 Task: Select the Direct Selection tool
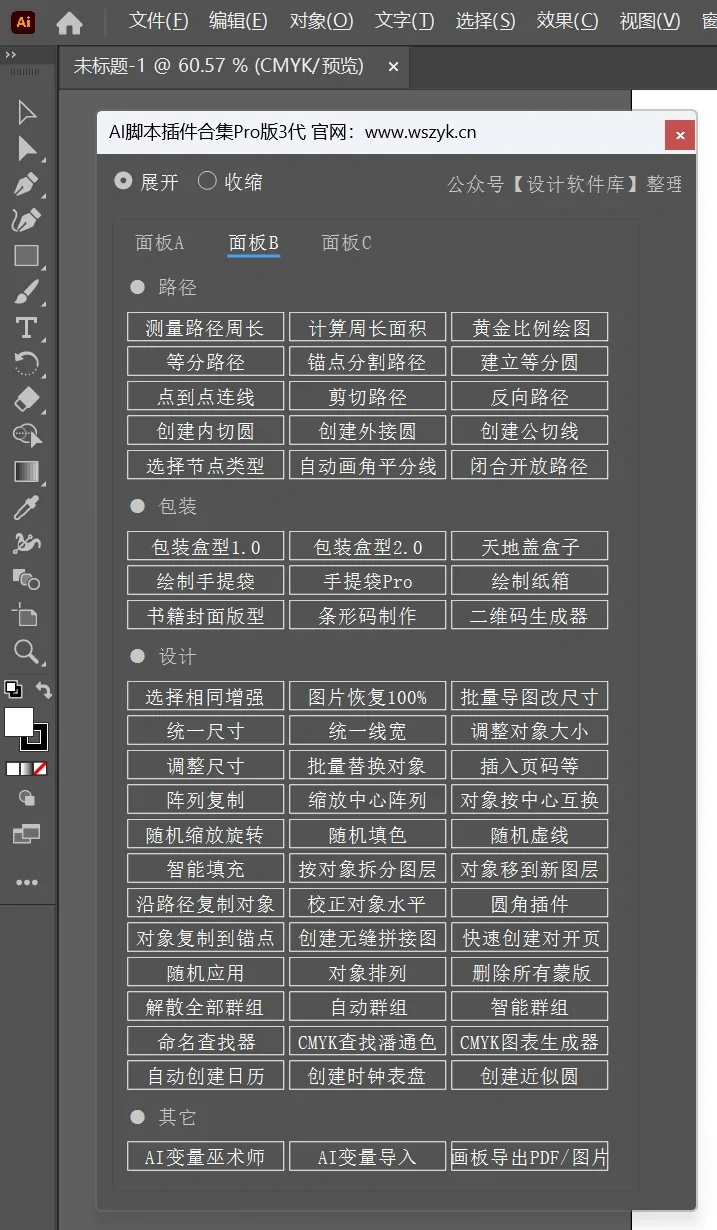click(27, 149)
